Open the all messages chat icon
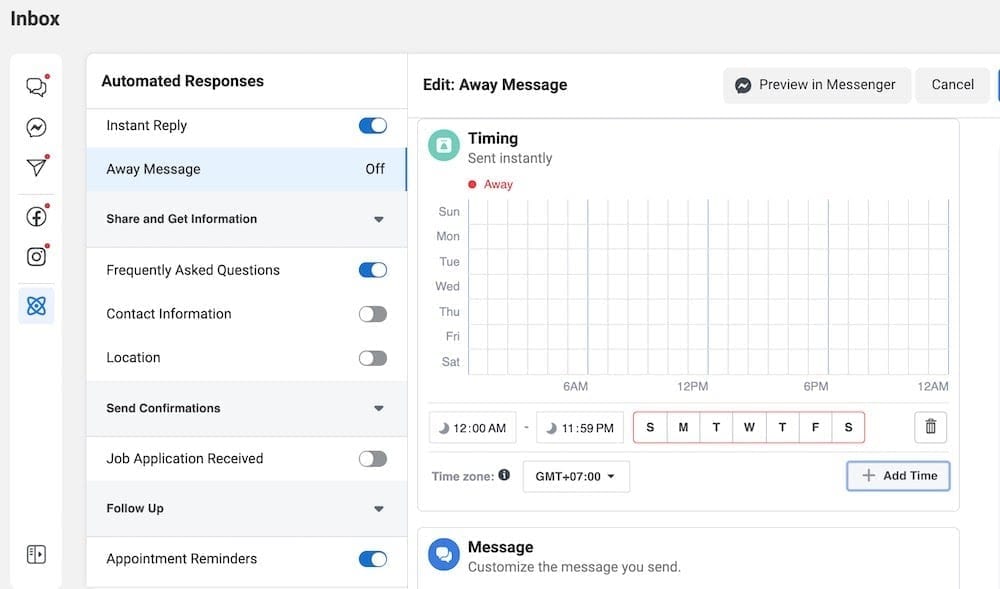 36,86
